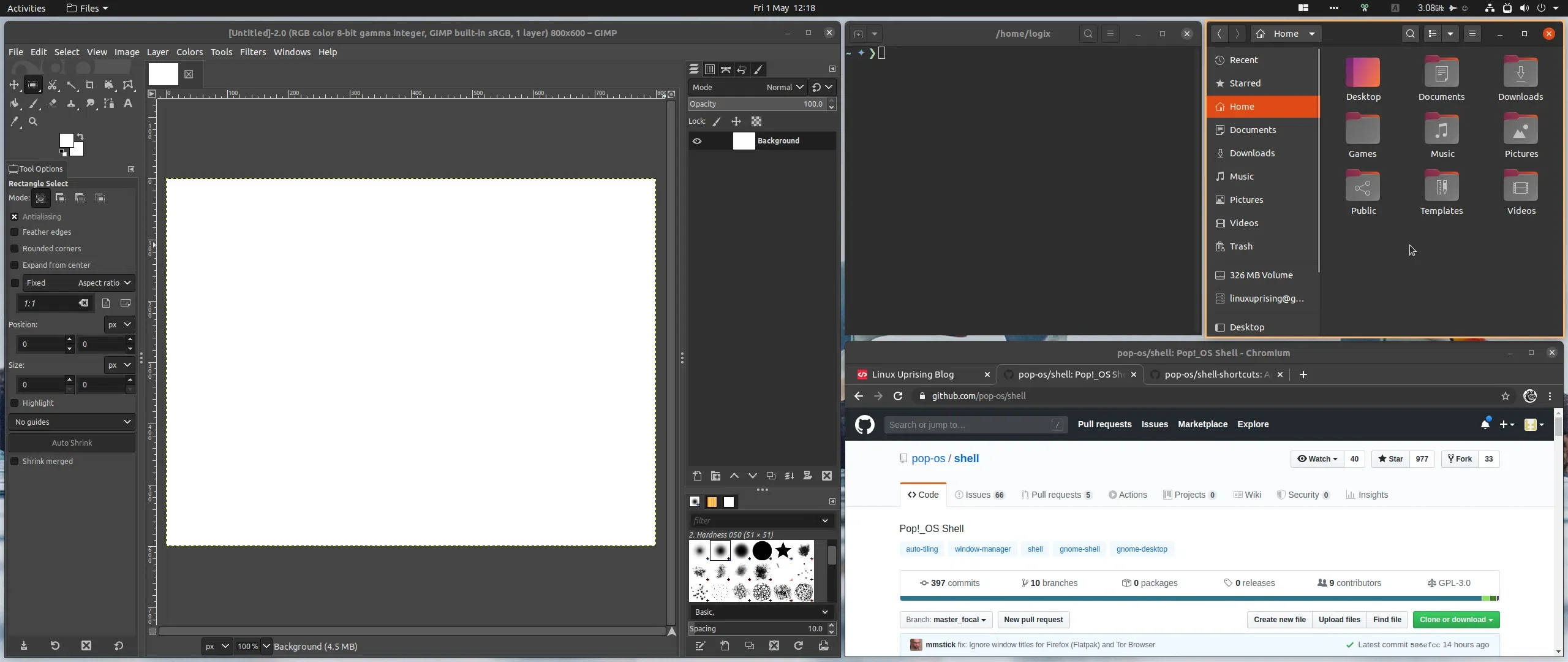
Task: Open search in Files window
Action: click(1410, 34)
